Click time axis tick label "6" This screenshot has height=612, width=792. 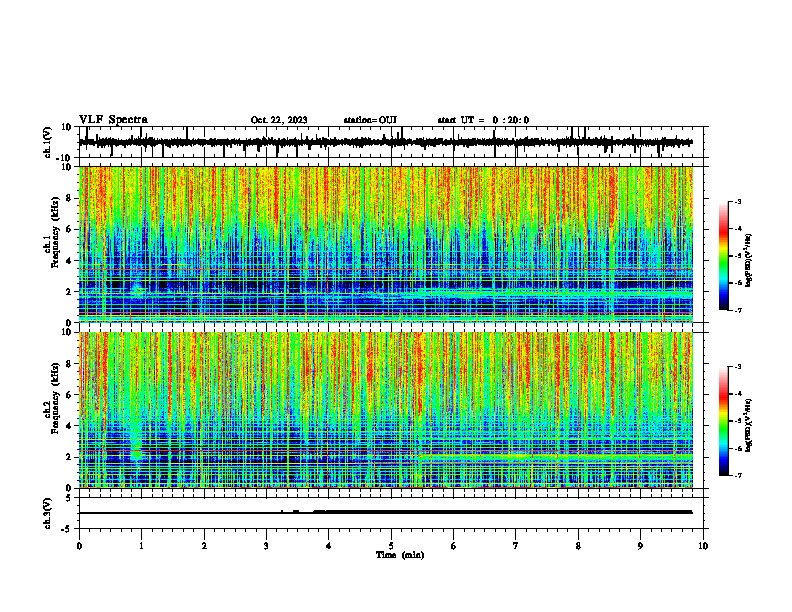(453, 546)
